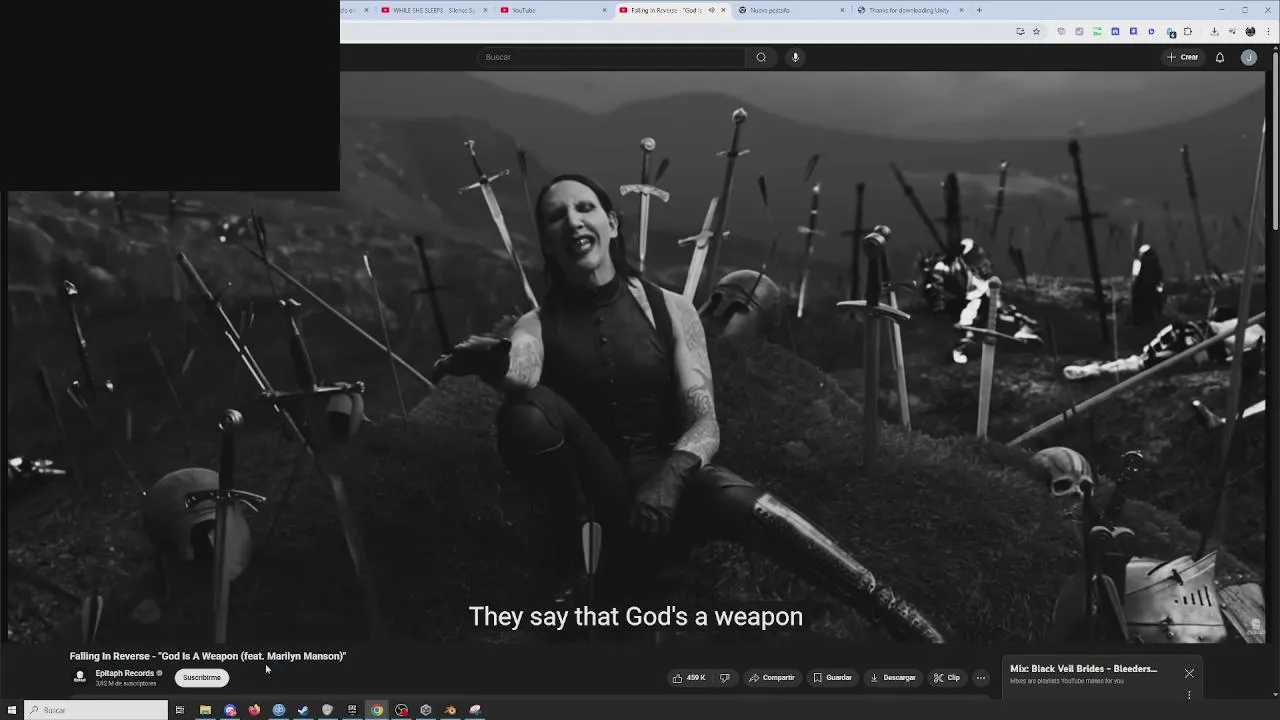Open Blender from the taskbar
Viewport: 1280px width, 720px height.
coord(450,710)
